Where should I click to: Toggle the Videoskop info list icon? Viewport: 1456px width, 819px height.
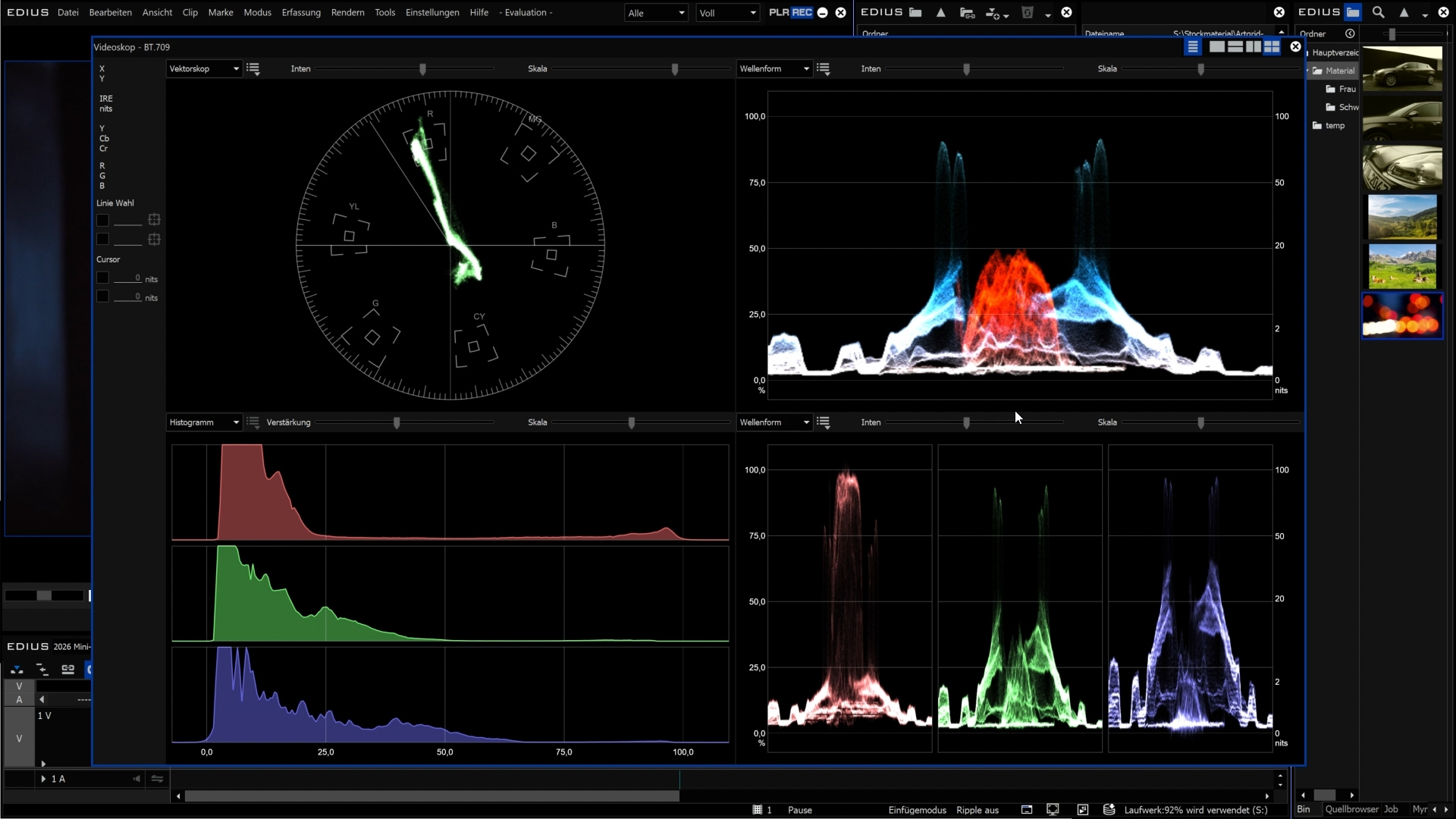1192,47
